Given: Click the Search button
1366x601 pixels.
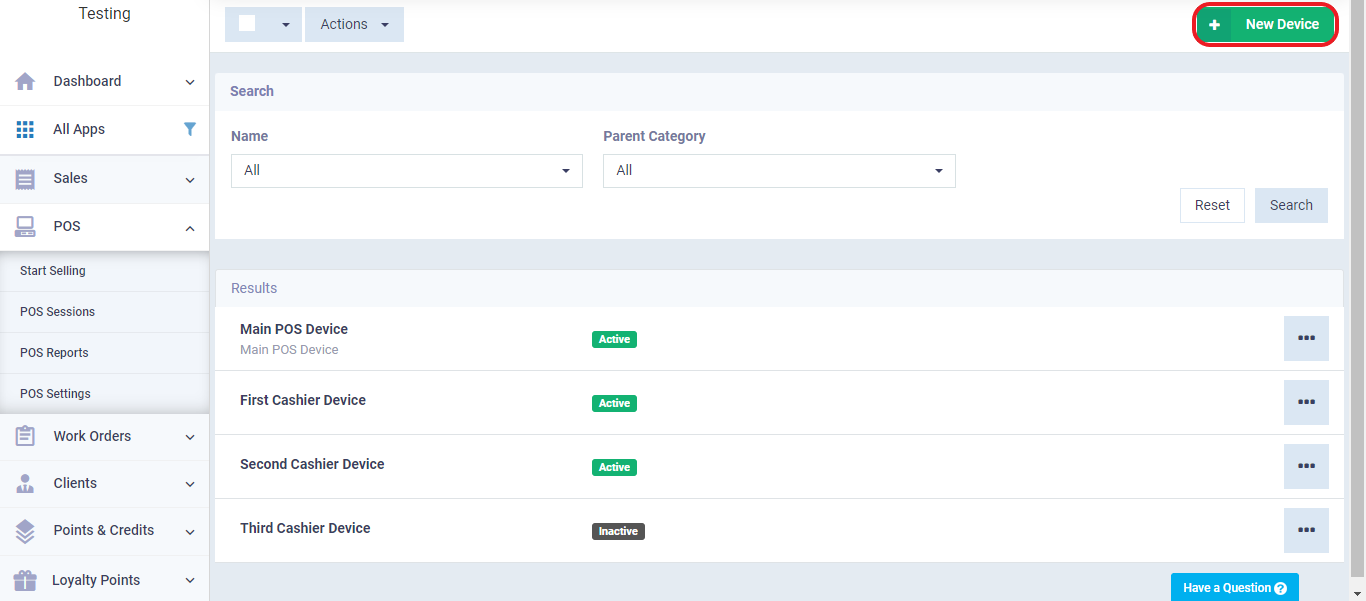Looking at the screenshot, I should click(1291, 205).
